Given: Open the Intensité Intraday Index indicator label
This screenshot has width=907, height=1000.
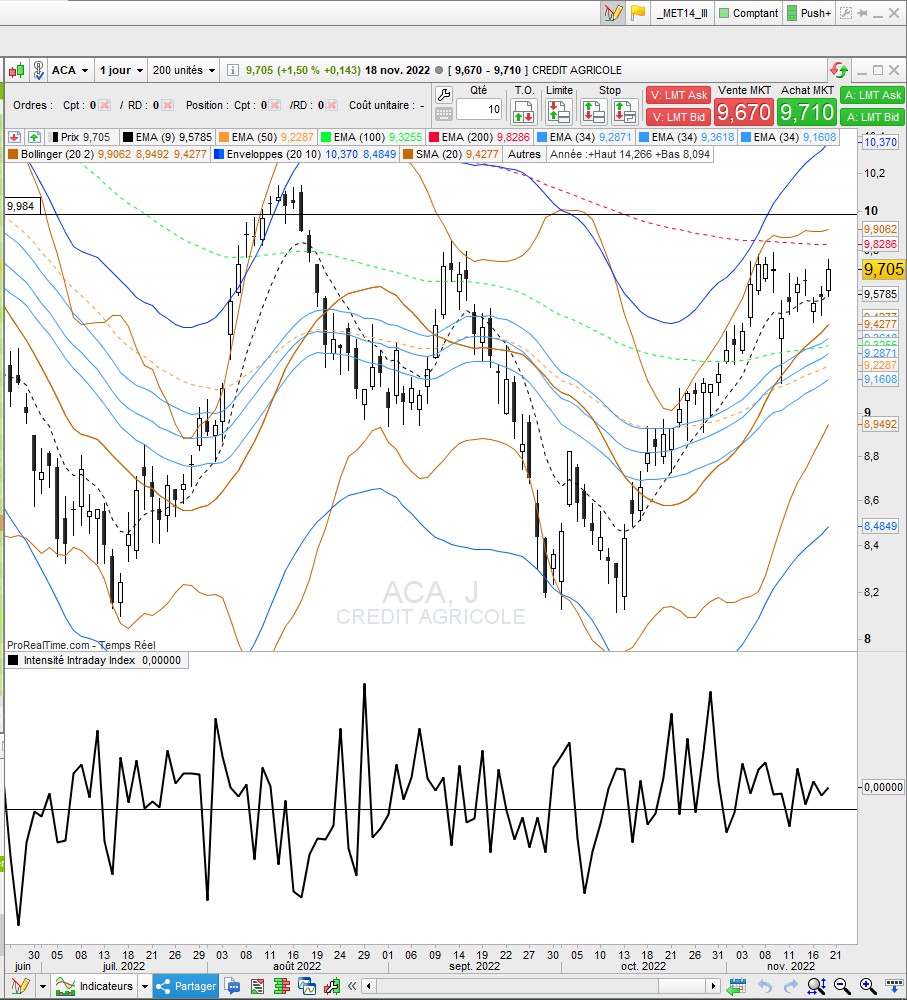Looking at the screenshot, I should [x=96, y=660].
